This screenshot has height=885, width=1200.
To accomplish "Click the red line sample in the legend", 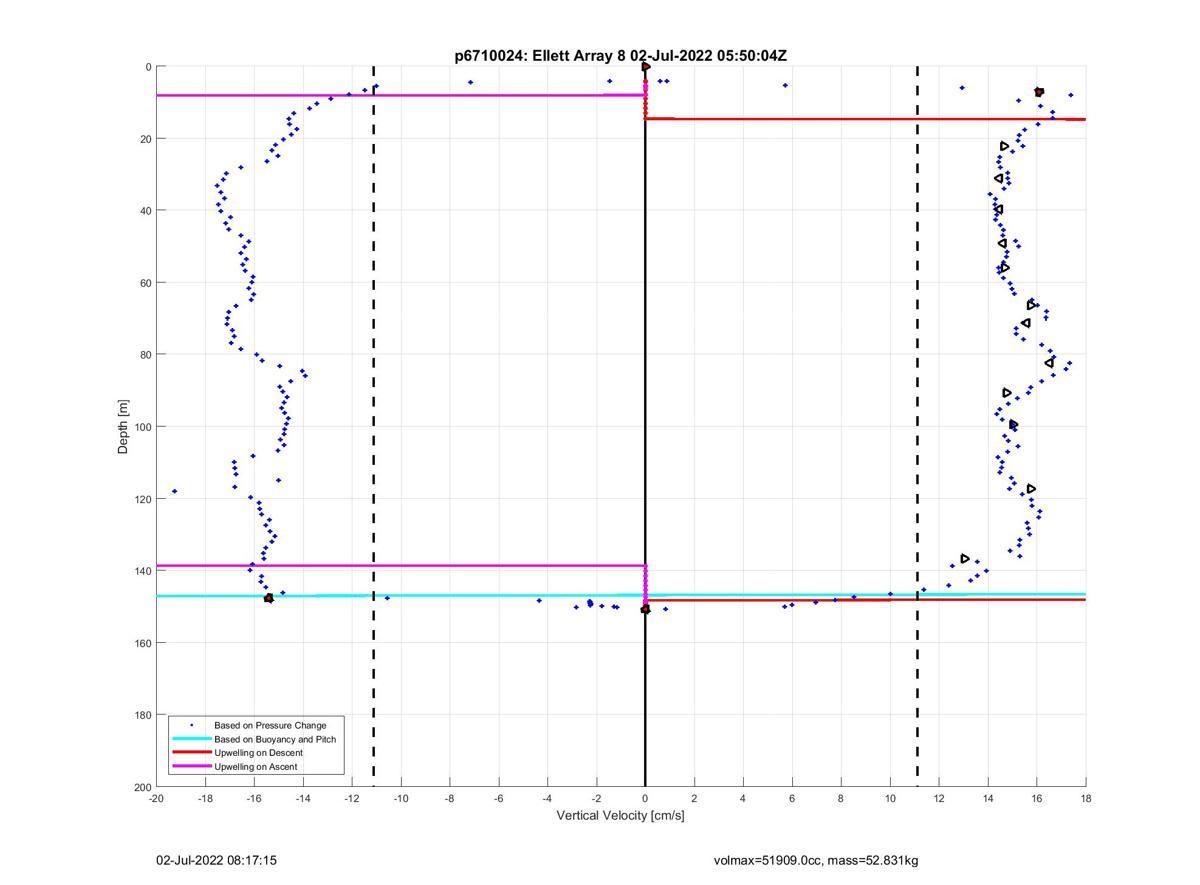I will (x=191, y=752).
